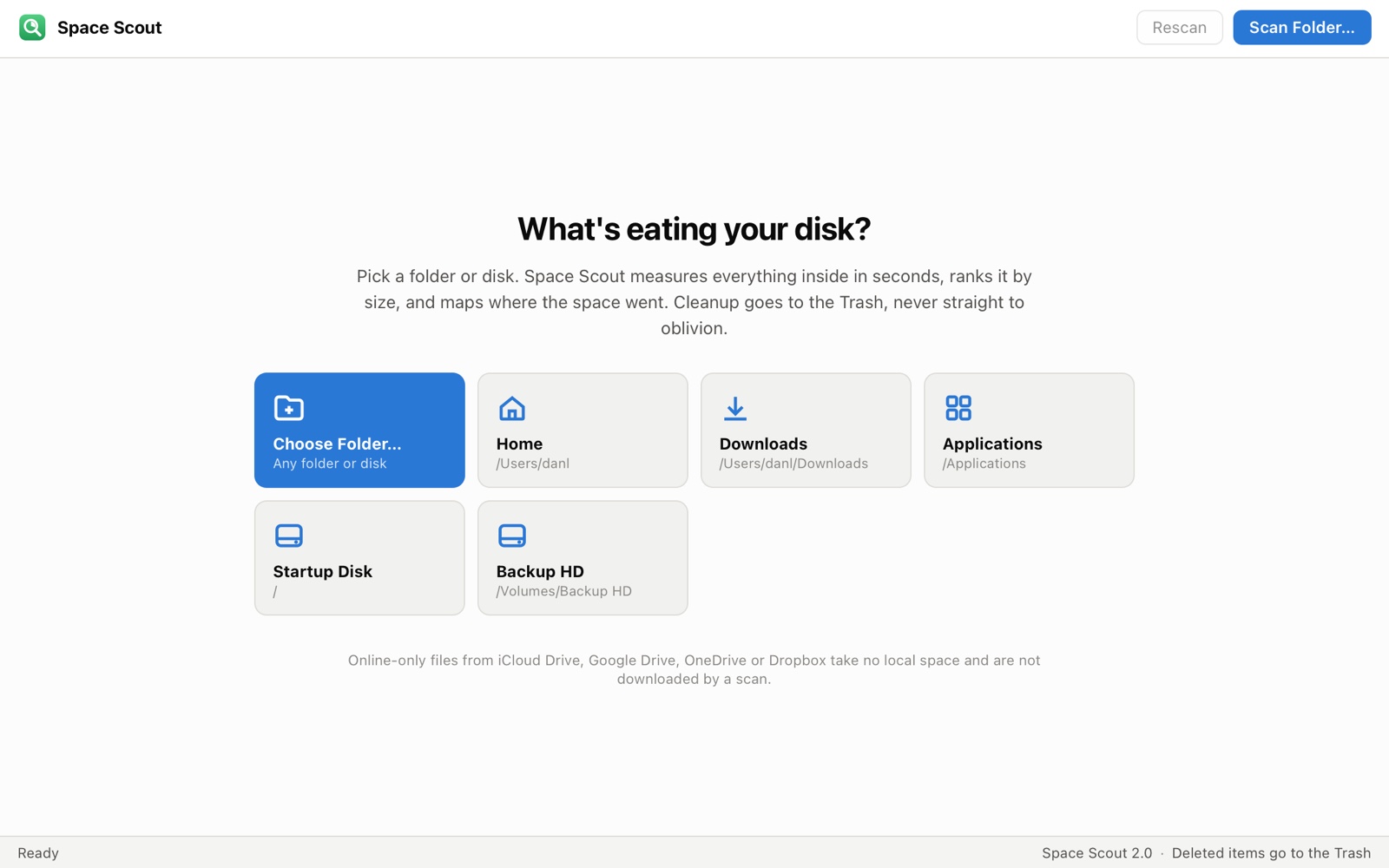Click the Ready status text
The width and height of the screenshot is (1389, 868).
(x=38, y=853)
